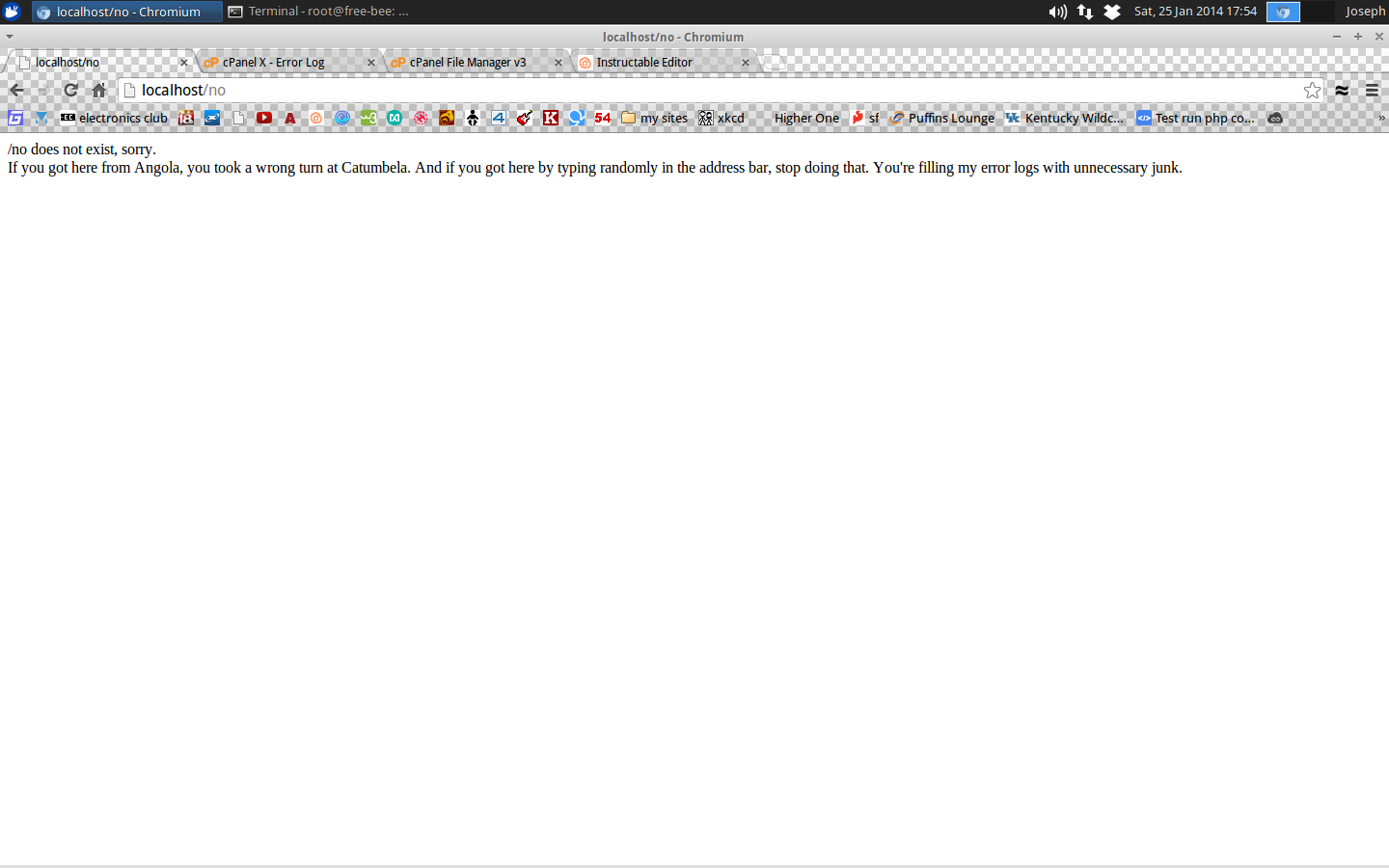Screen dimensions: 1389x868
Task: Select the Amazon bookmark icon
Action: click(x=289, y=118)
